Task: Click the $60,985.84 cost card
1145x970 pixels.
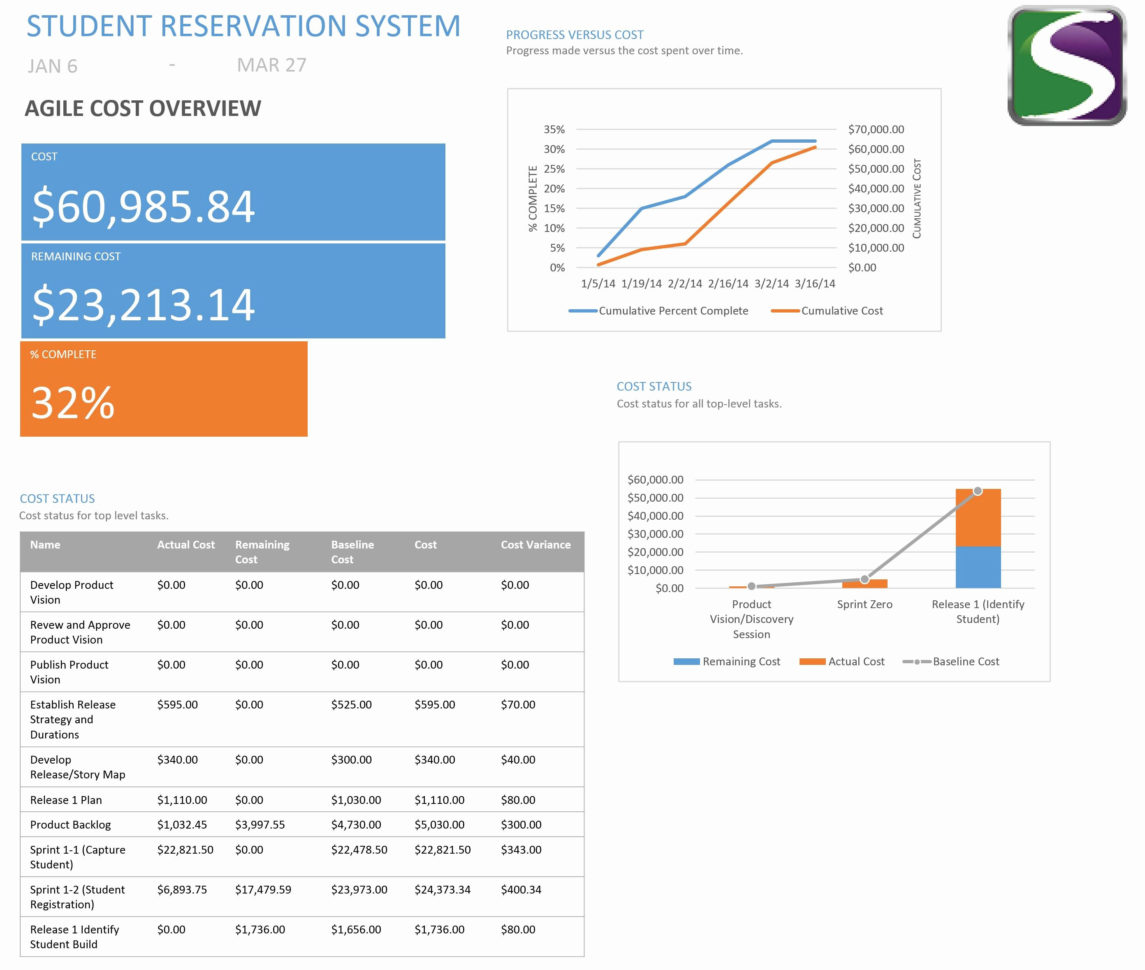Action: [x=233, y=192]
